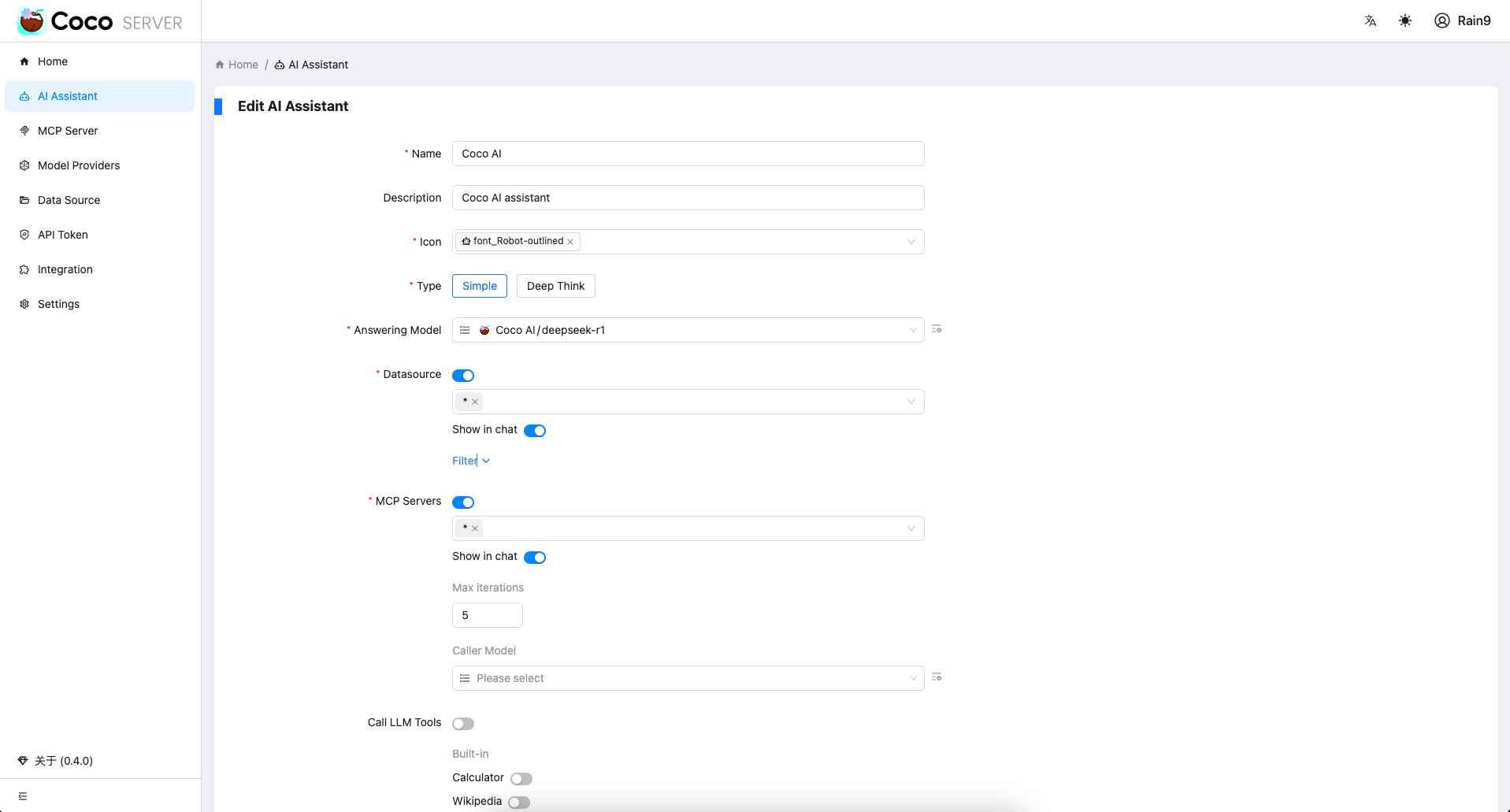This screenshot has height=812, width=1510.
Task: Click the list icon in the Answering Model field
Action: point(465,330)
